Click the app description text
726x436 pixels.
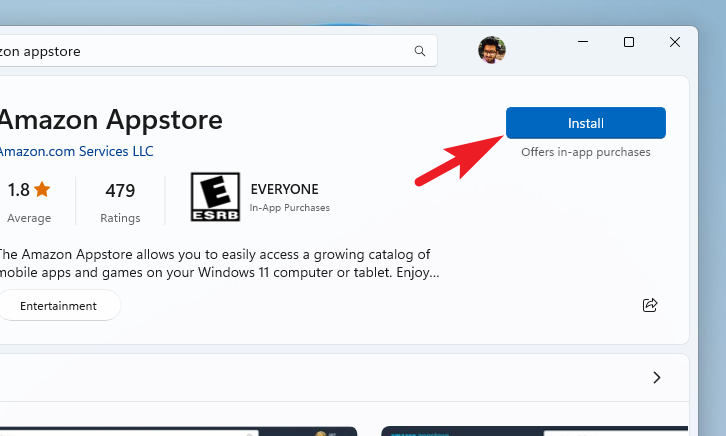point(219,263)
